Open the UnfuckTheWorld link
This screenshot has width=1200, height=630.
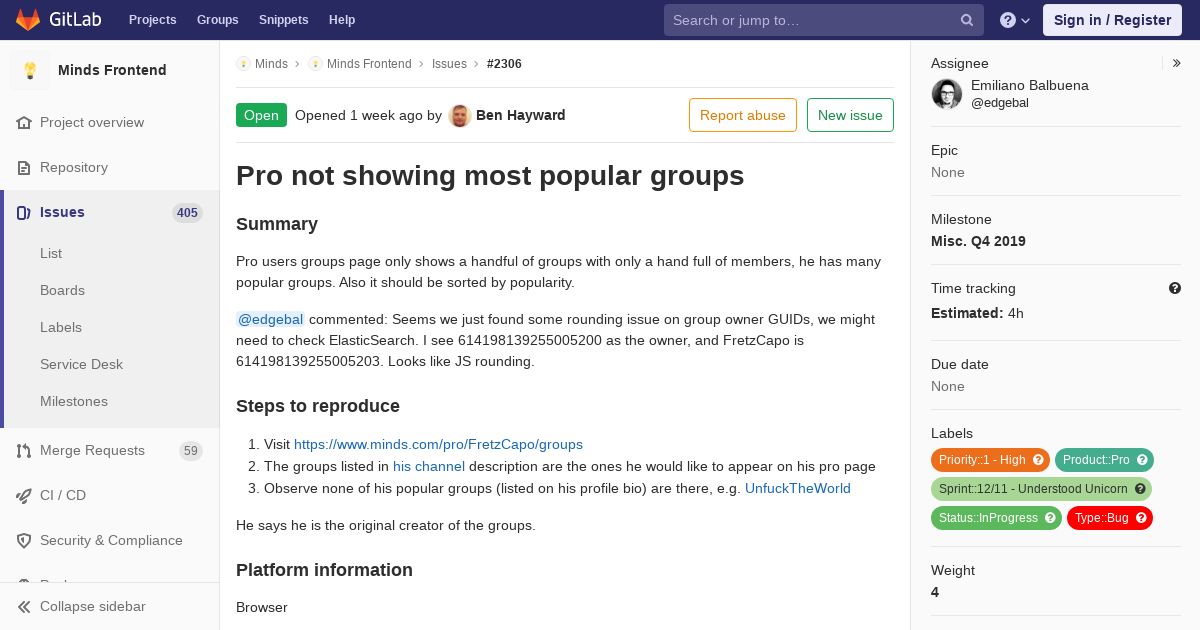coord(798,488)
